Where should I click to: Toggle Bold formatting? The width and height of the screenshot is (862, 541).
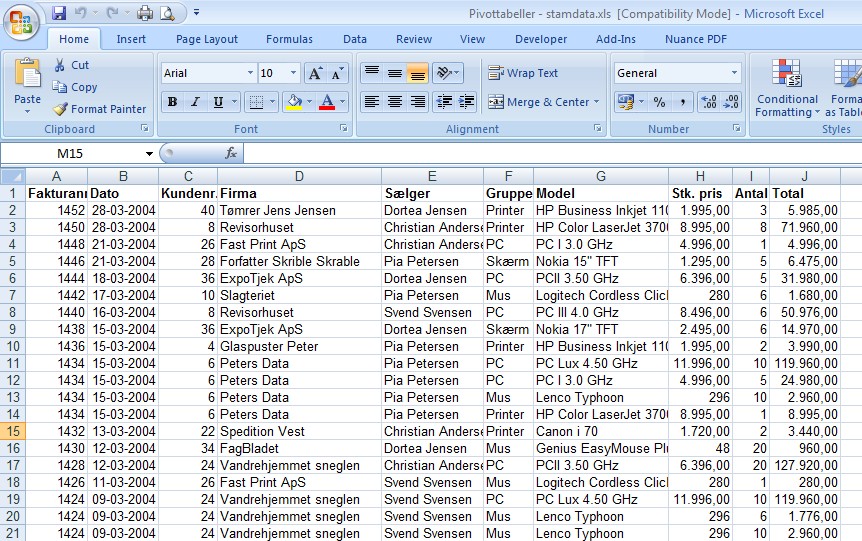(x=172, y=102)
